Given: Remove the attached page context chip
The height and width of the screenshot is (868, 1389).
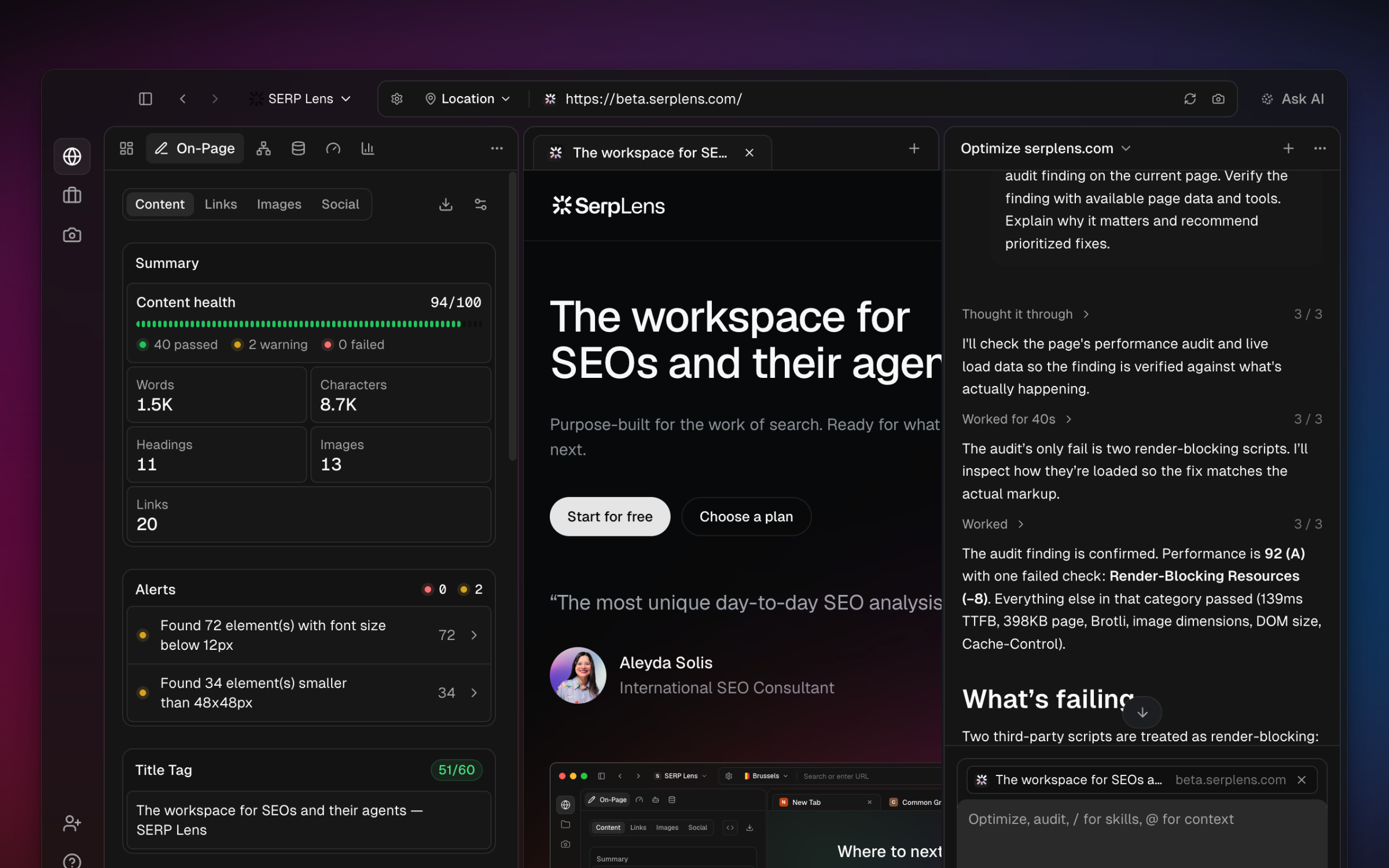Looking at the screenshot, I should pos(1302,780).
